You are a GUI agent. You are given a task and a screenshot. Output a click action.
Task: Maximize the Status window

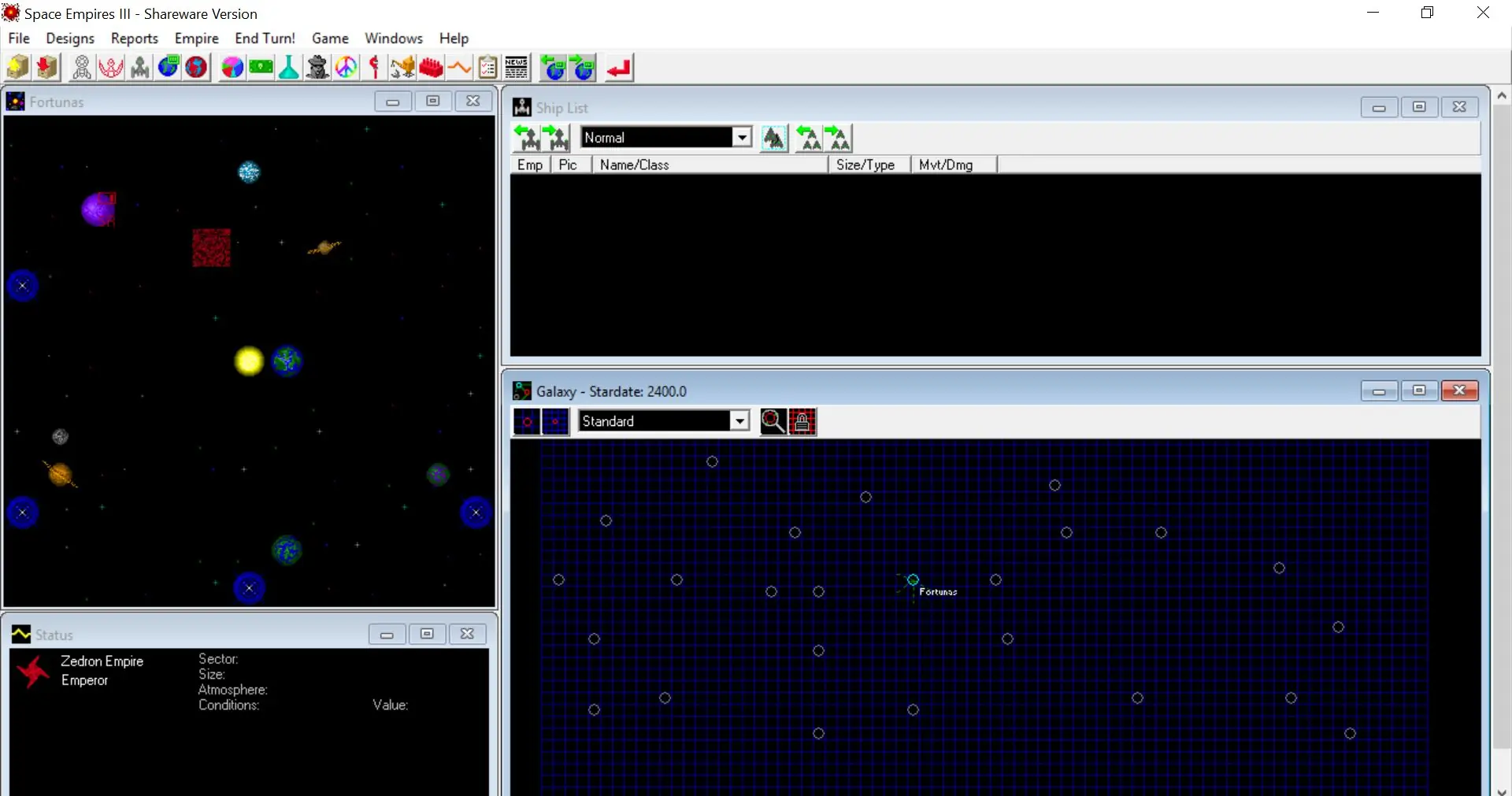pyautogui.click(x=427, y=634)
